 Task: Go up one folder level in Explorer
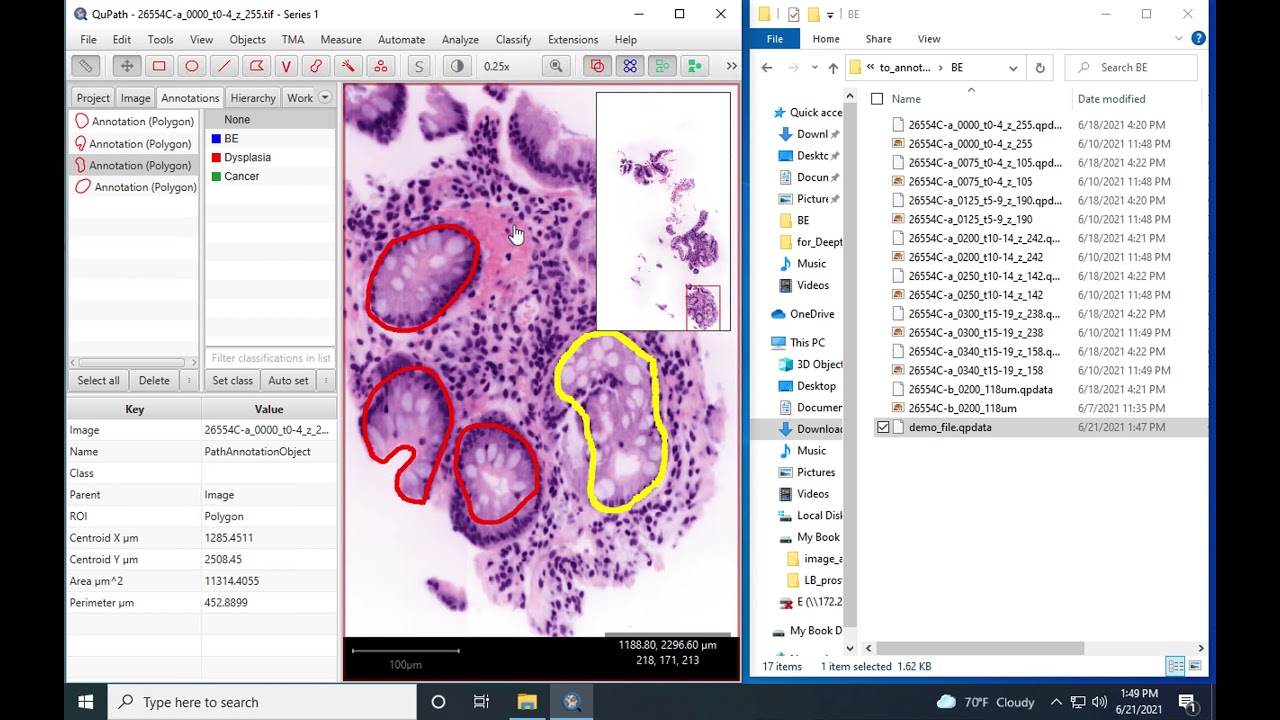[x=833, y=68]
